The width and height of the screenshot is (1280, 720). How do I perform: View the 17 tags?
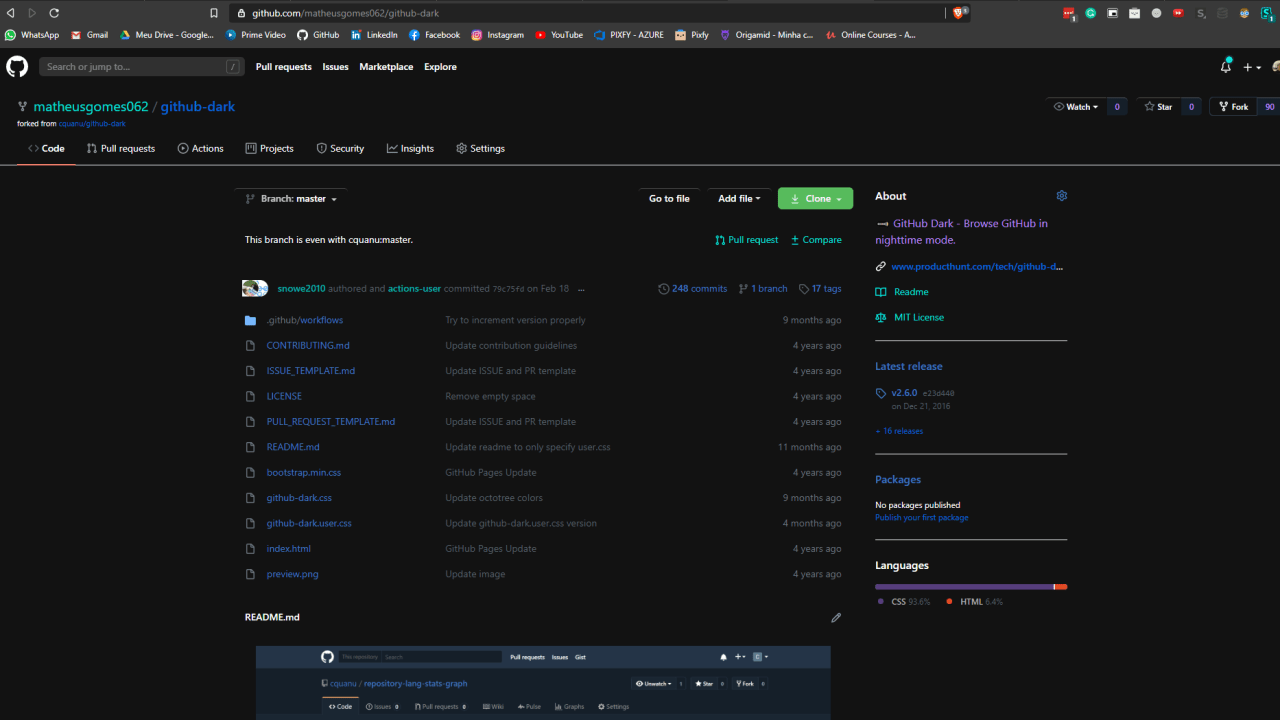point(820,289)
